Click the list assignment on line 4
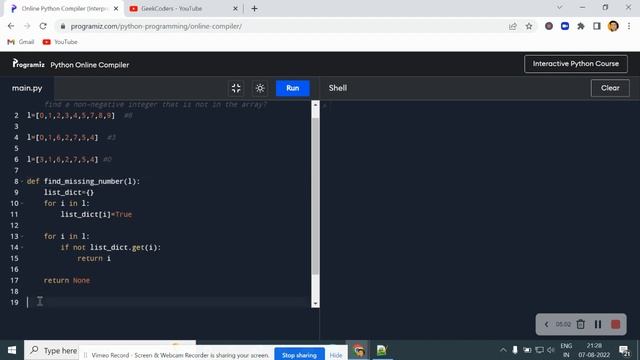 (62, 138)
